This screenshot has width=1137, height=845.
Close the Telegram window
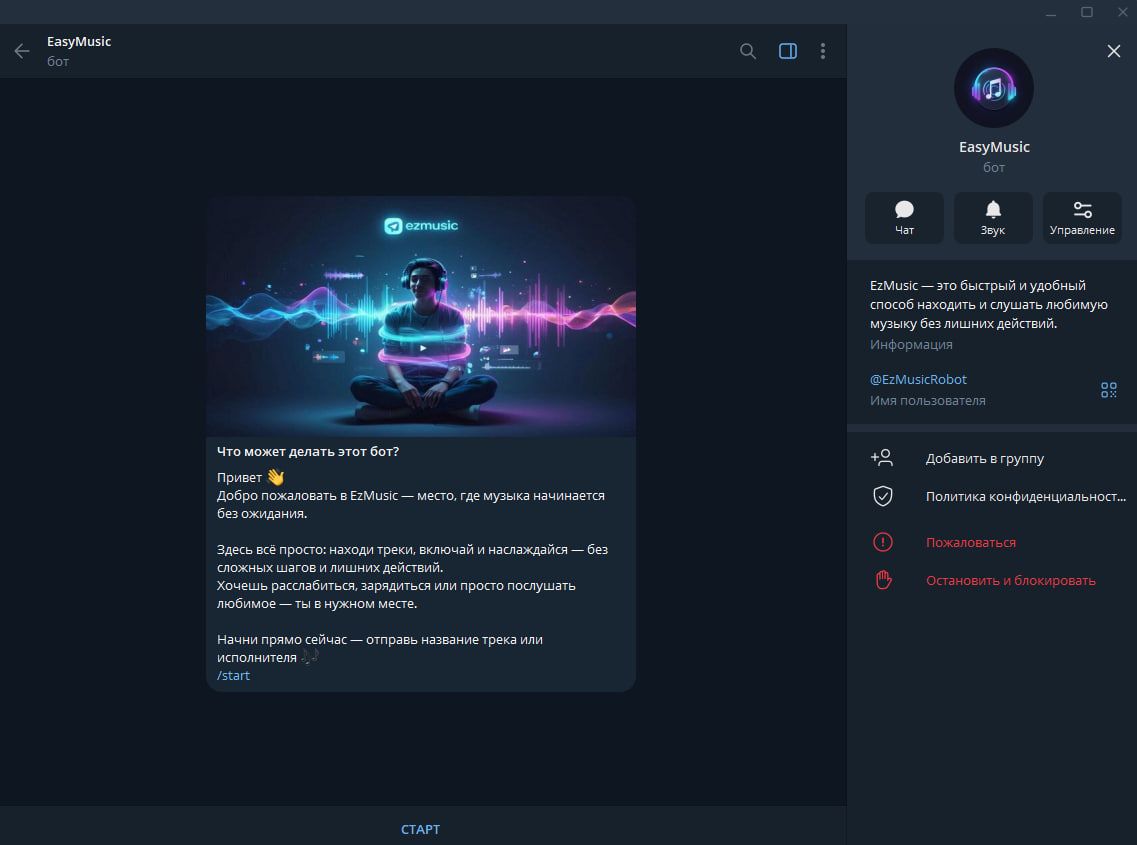[x=1122, y=12]
